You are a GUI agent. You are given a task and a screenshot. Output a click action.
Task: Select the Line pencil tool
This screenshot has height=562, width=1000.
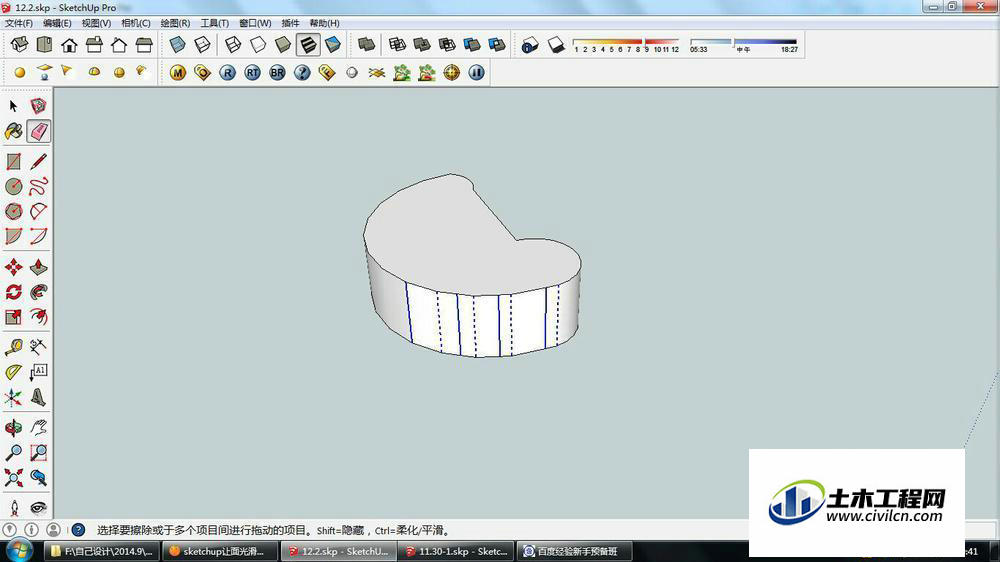[x=38, y=161]
